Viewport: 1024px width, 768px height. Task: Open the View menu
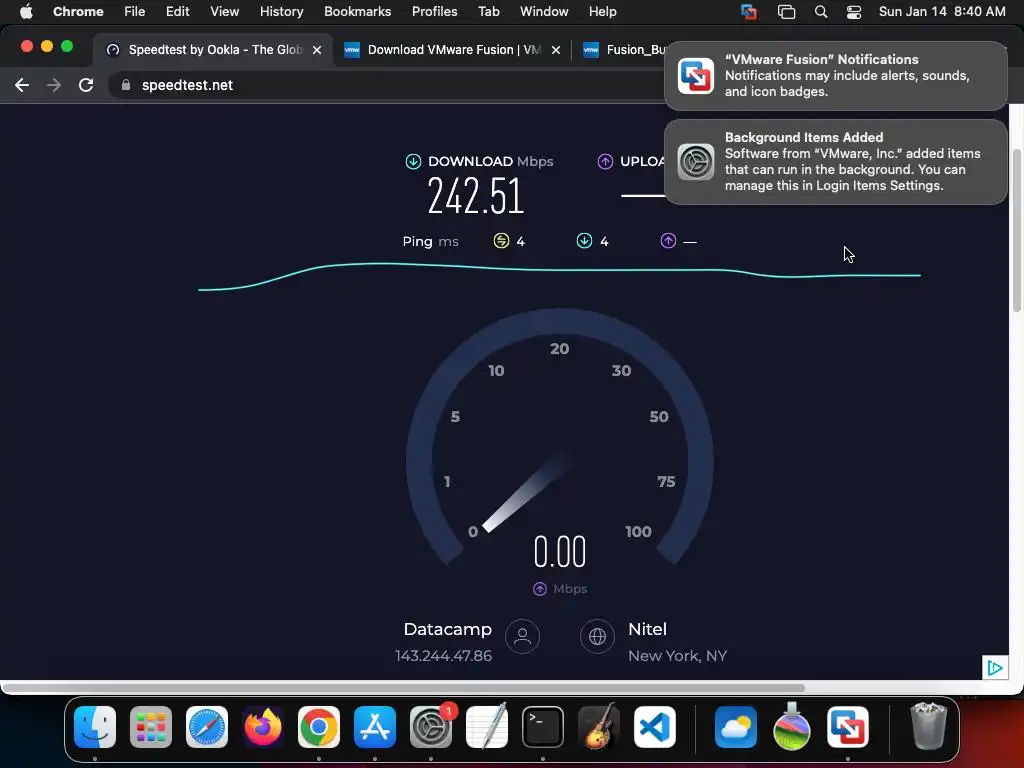tap(225, 12)
